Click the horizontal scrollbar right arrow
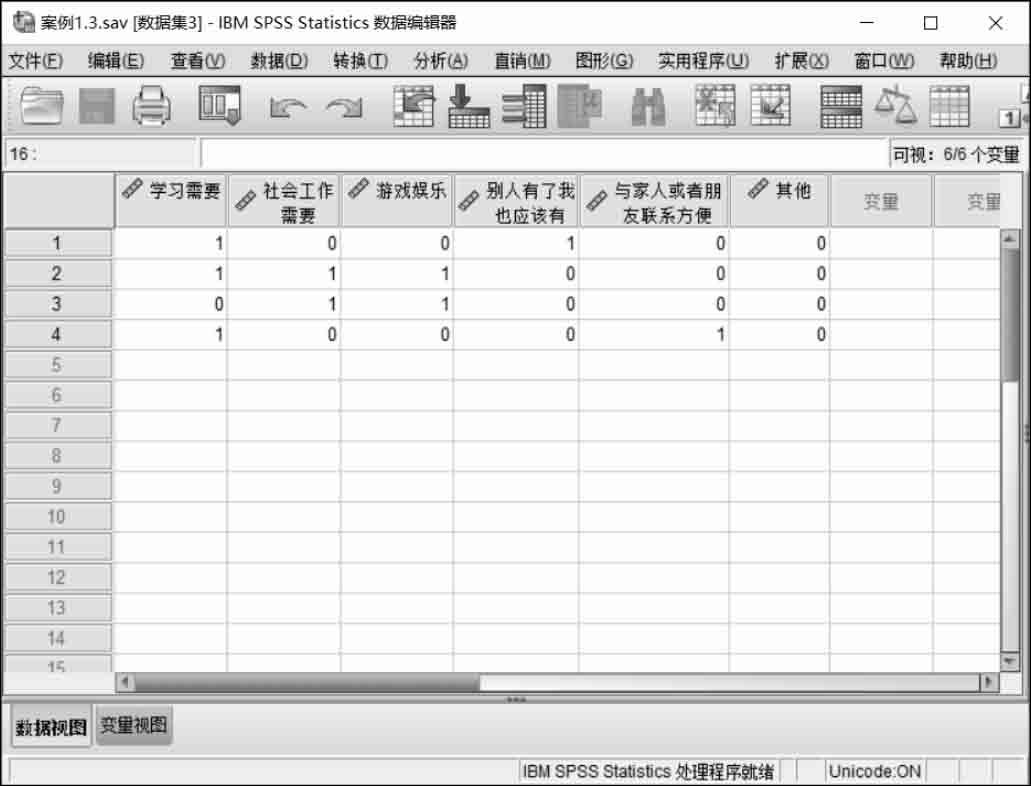This screenshot has height=786, width=1031. [x=989, y=682]
